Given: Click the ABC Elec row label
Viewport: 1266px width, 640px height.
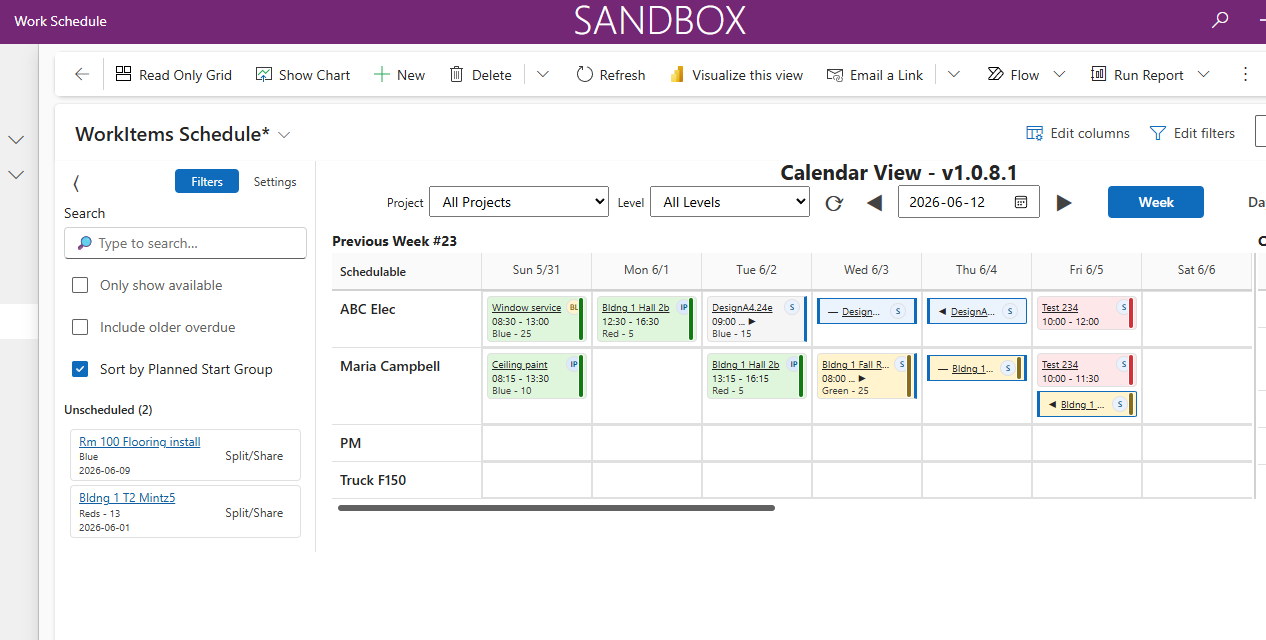Looking at the screenshot, I should [x=368, y=309].
